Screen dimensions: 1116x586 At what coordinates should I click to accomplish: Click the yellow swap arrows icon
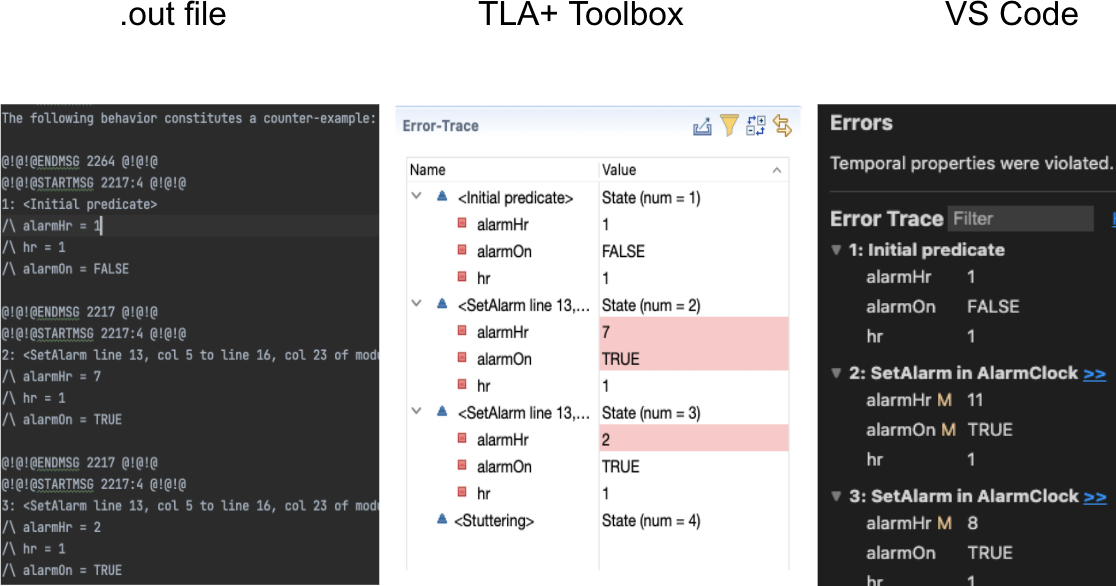click(782, 126)
